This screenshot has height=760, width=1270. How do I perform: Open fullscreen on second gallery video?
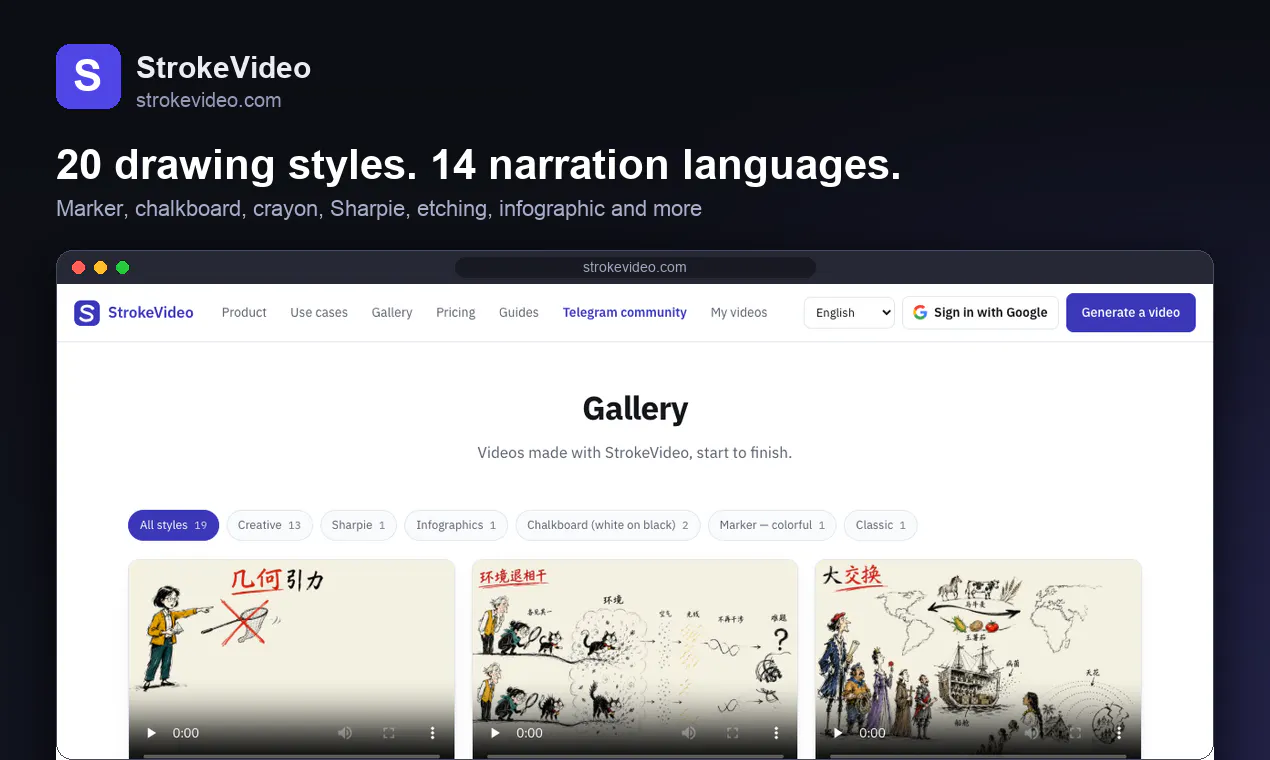tap(732, 733)
